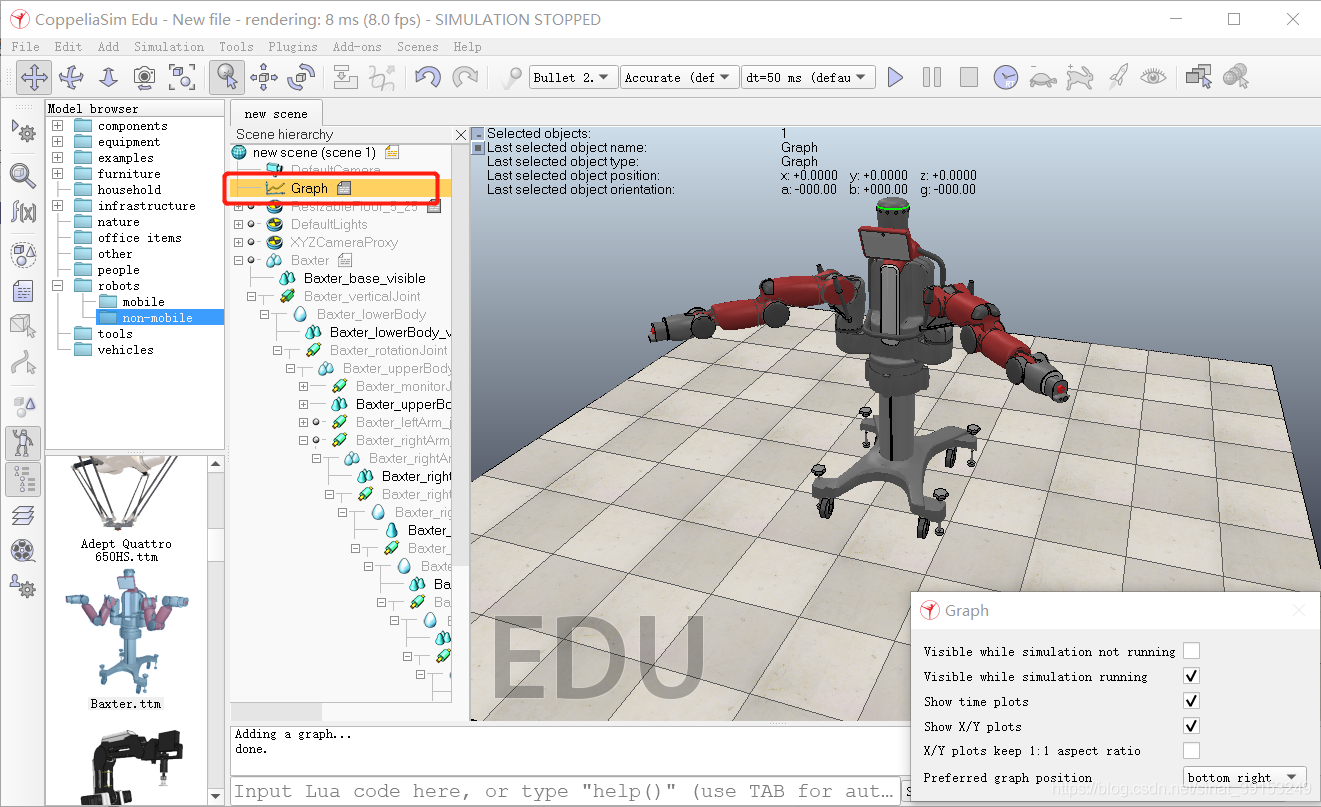Screen dimensions: 1321x807
Task: Expand the components folder in Model browser
Action: coord(58,126)
